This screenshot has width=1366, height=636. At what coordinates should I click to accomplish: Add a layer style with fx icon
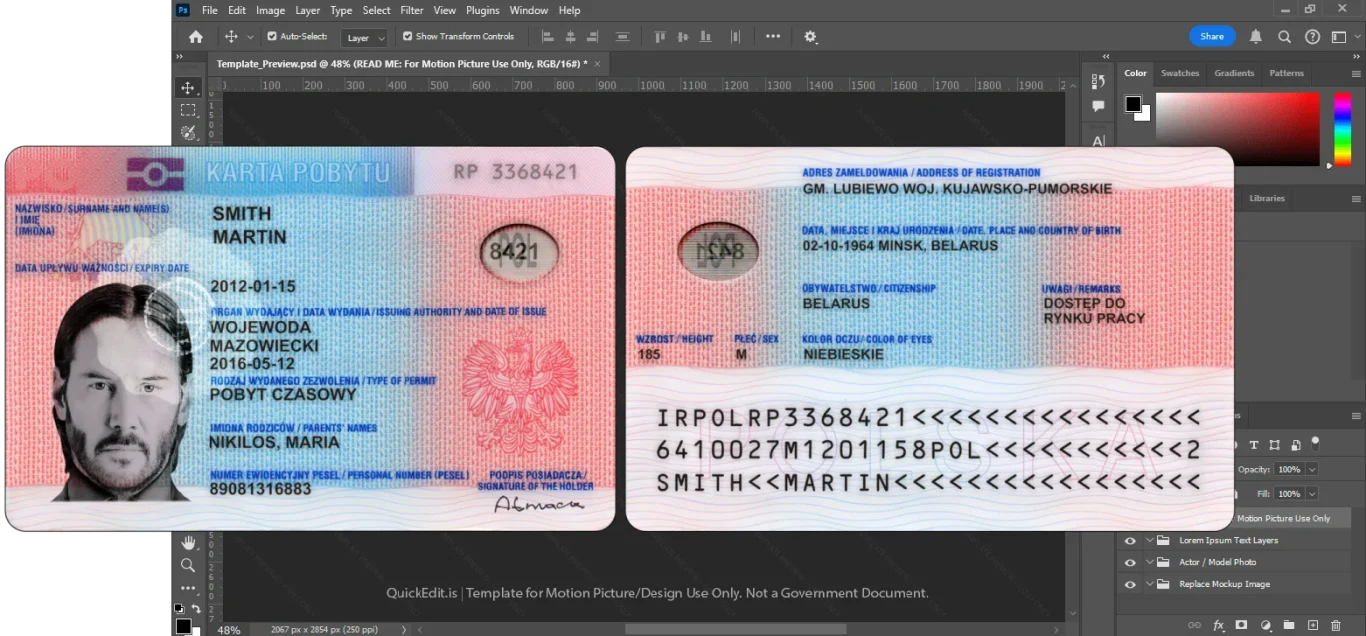coord(1218,625)
